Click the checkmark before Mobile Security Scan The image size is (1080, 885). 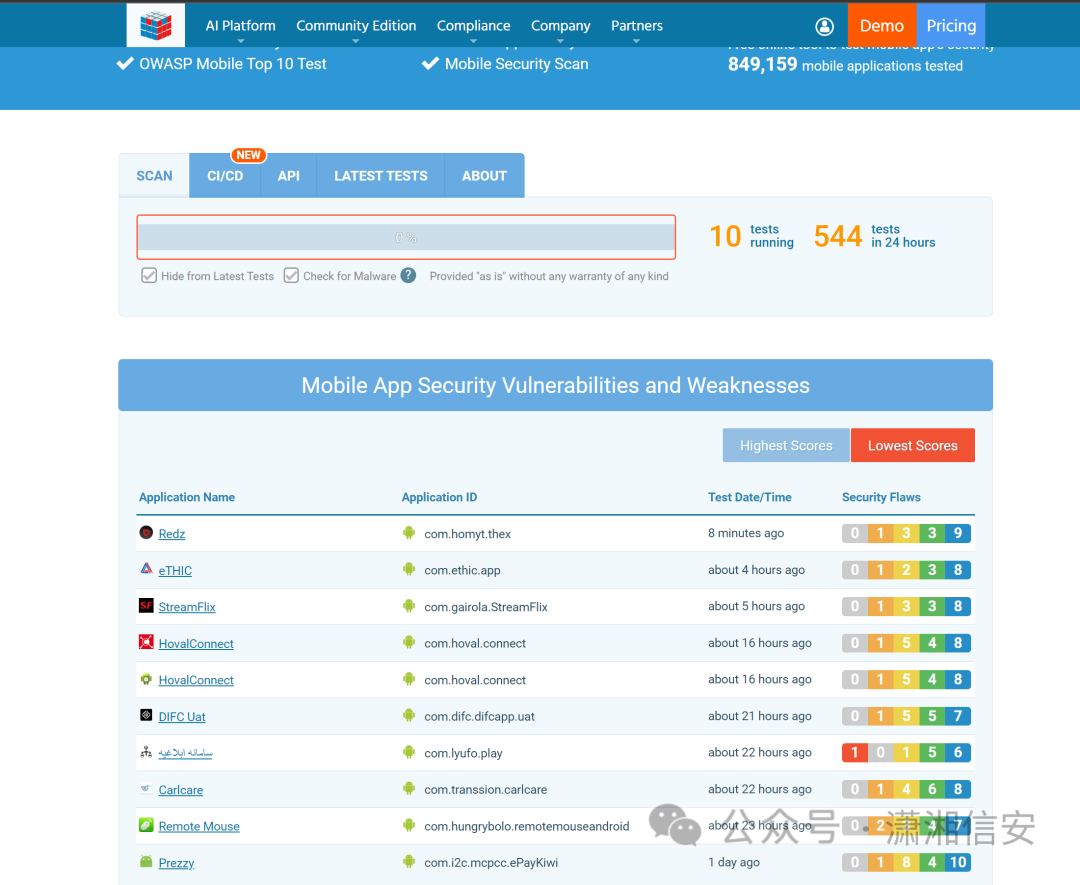tap(430, 63)
